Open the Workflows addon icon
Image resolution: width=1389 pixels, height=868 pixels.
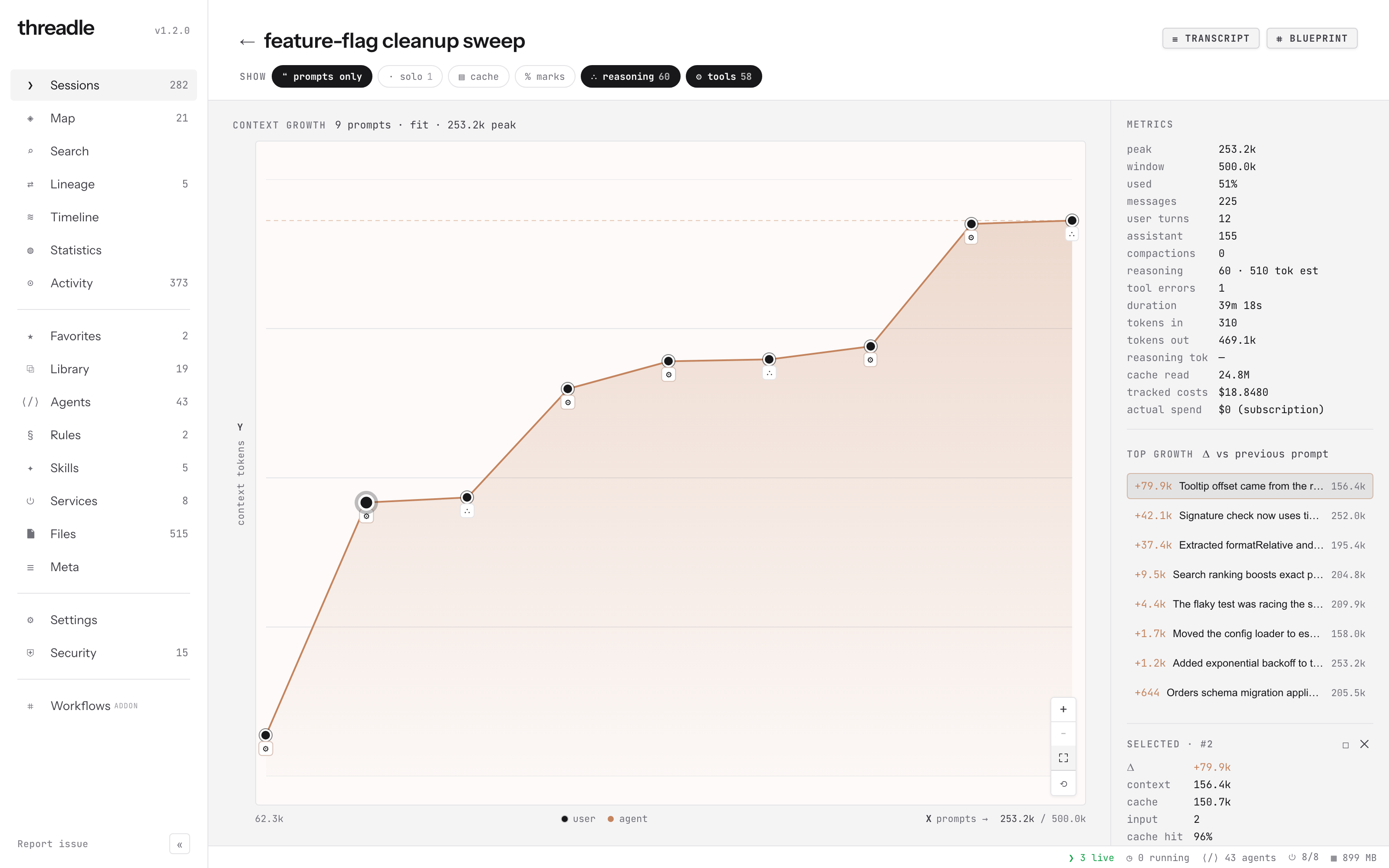point(30,706)
